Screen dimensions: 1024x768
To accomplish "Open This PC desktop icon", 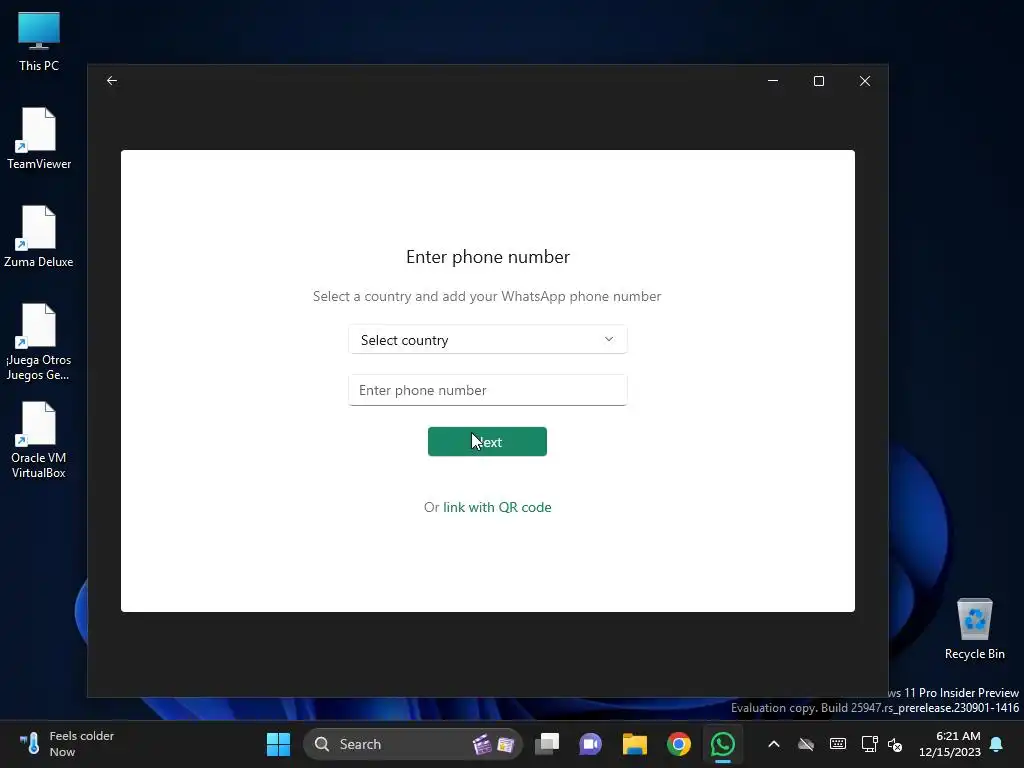I will [39, 42].
